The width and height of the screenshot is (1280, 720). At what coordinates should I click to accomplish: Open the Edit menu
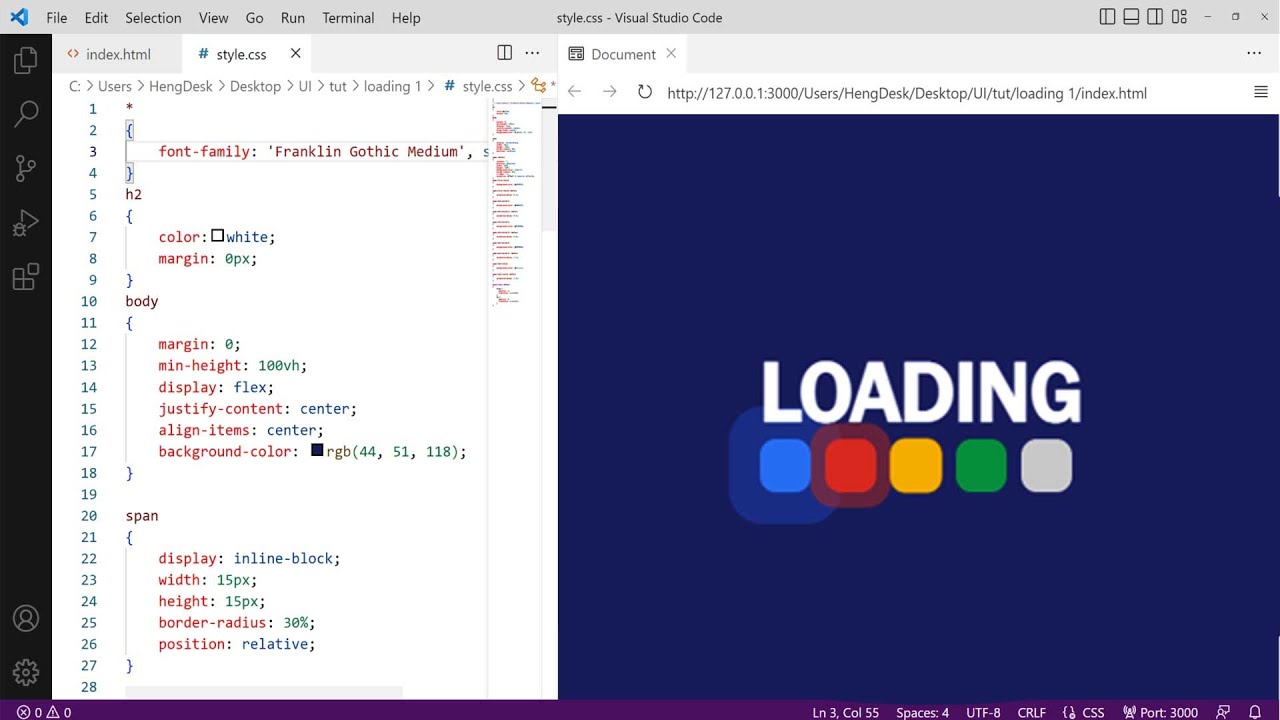[x=96, y=18]
